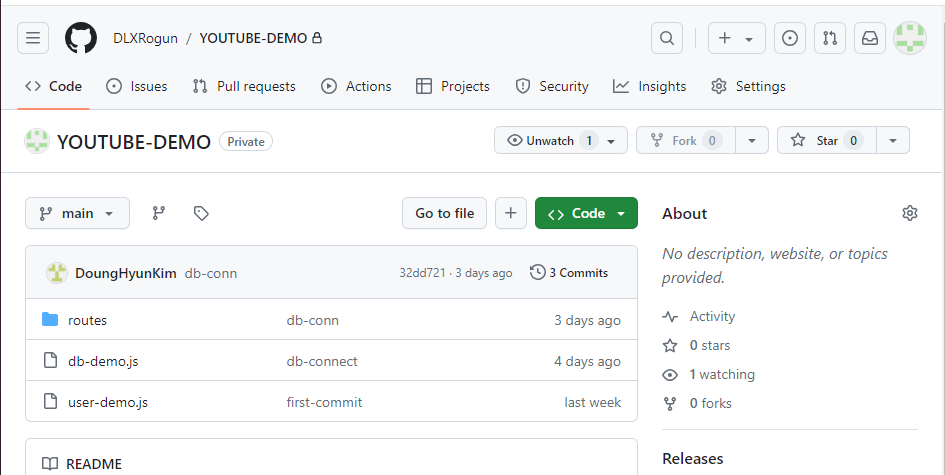Open the create new plus menu
Viewport: 945px width, 475px height.
point(736,38)
